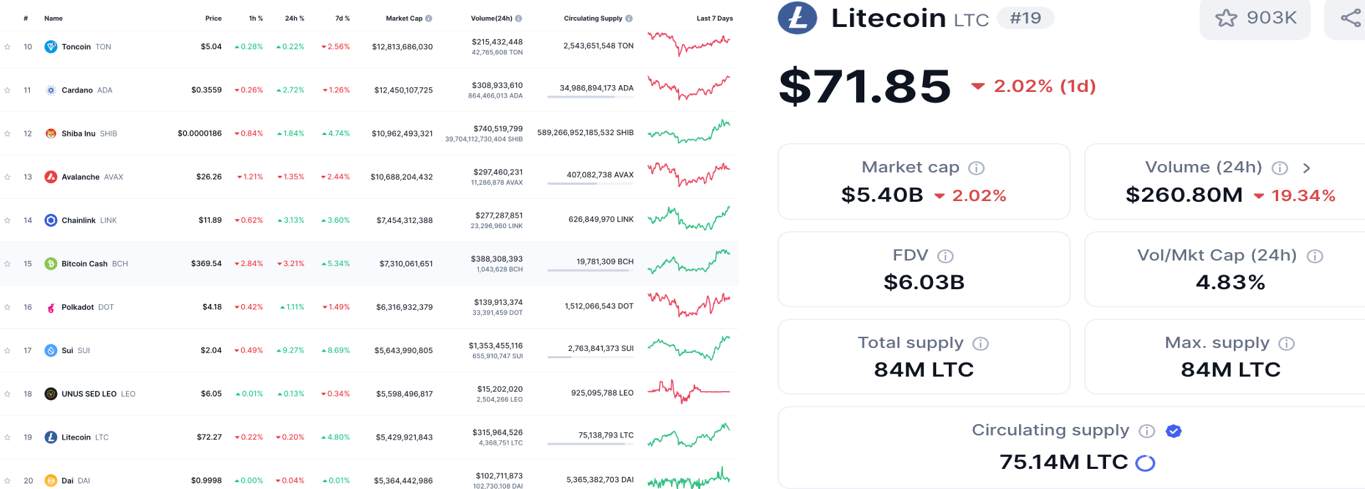Sort by the 24h % column header

click(x=294, y=18)
